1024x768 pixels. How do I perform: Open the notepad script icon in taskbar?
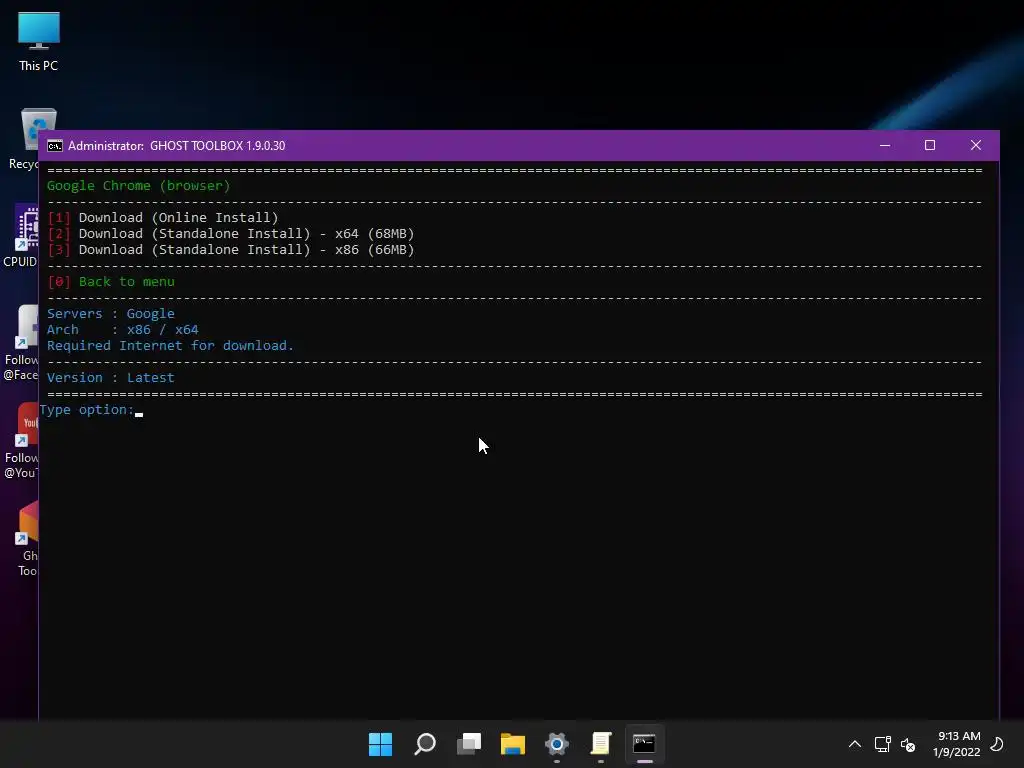click(601, 744)
